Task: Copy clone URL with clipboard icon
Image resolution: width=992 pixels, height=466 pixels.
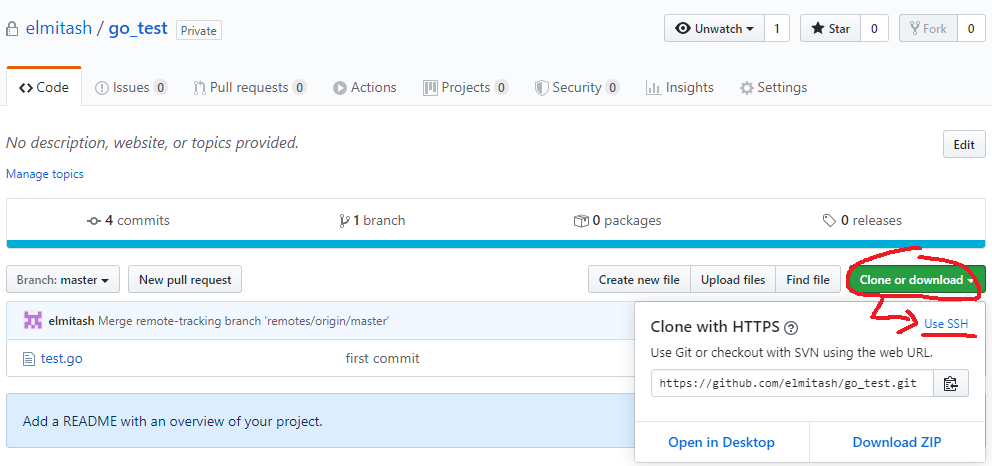Action: coord(951,383)
